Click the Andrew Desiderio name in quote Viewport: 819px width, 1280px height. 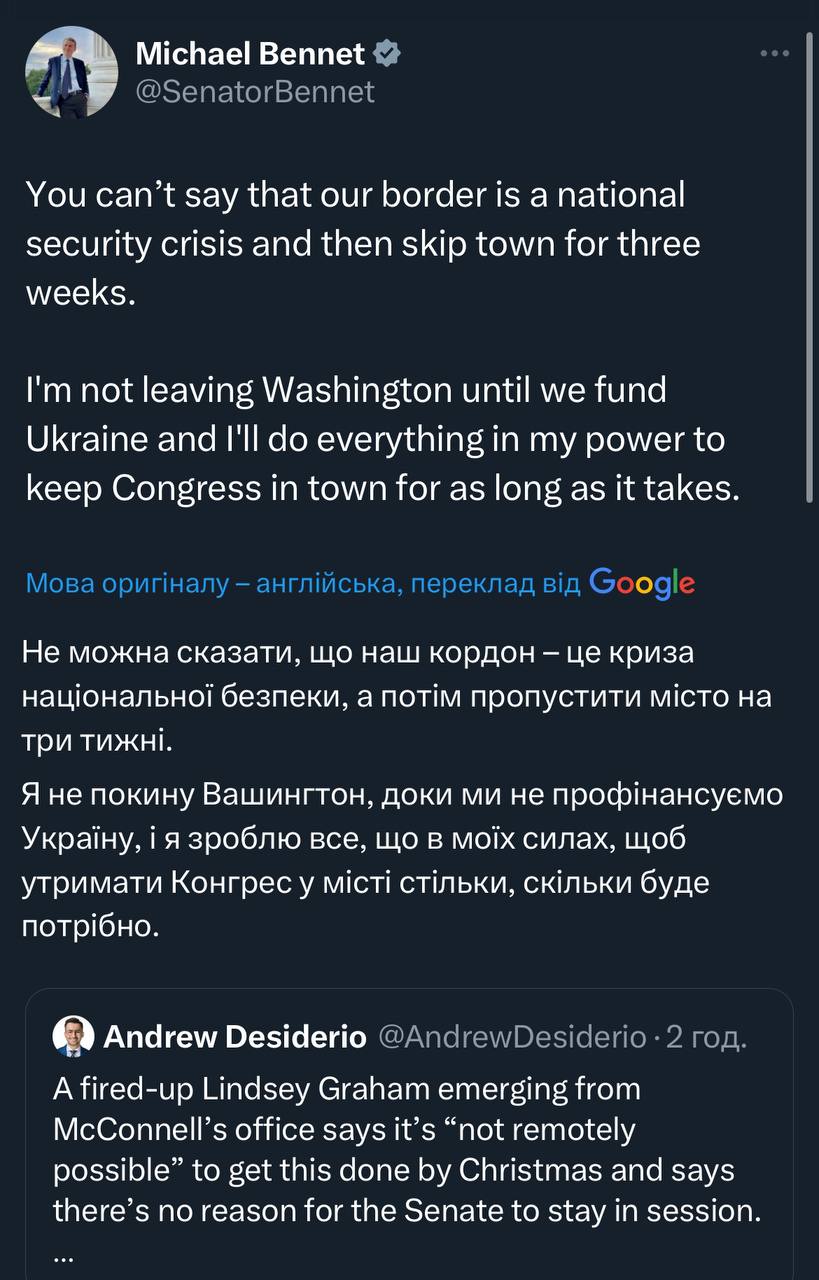[x=235, y=1037]
